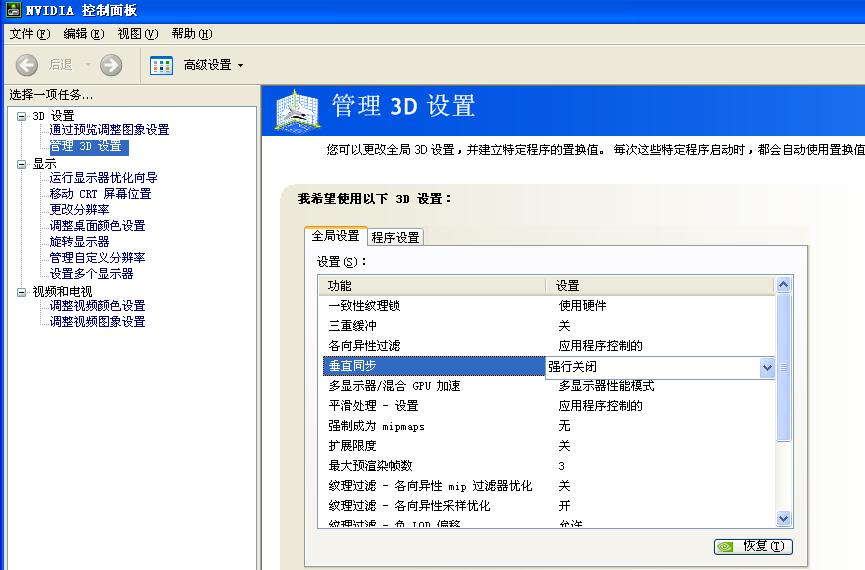
Task: Click the settings list scroll-up arrow
Action: coord(783,285)
